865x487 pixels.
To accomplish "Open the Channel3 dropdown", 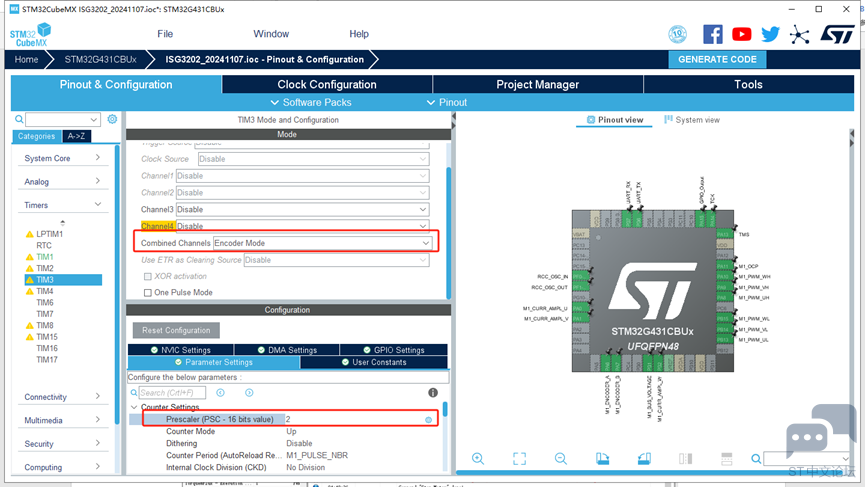I will (302, 210).
